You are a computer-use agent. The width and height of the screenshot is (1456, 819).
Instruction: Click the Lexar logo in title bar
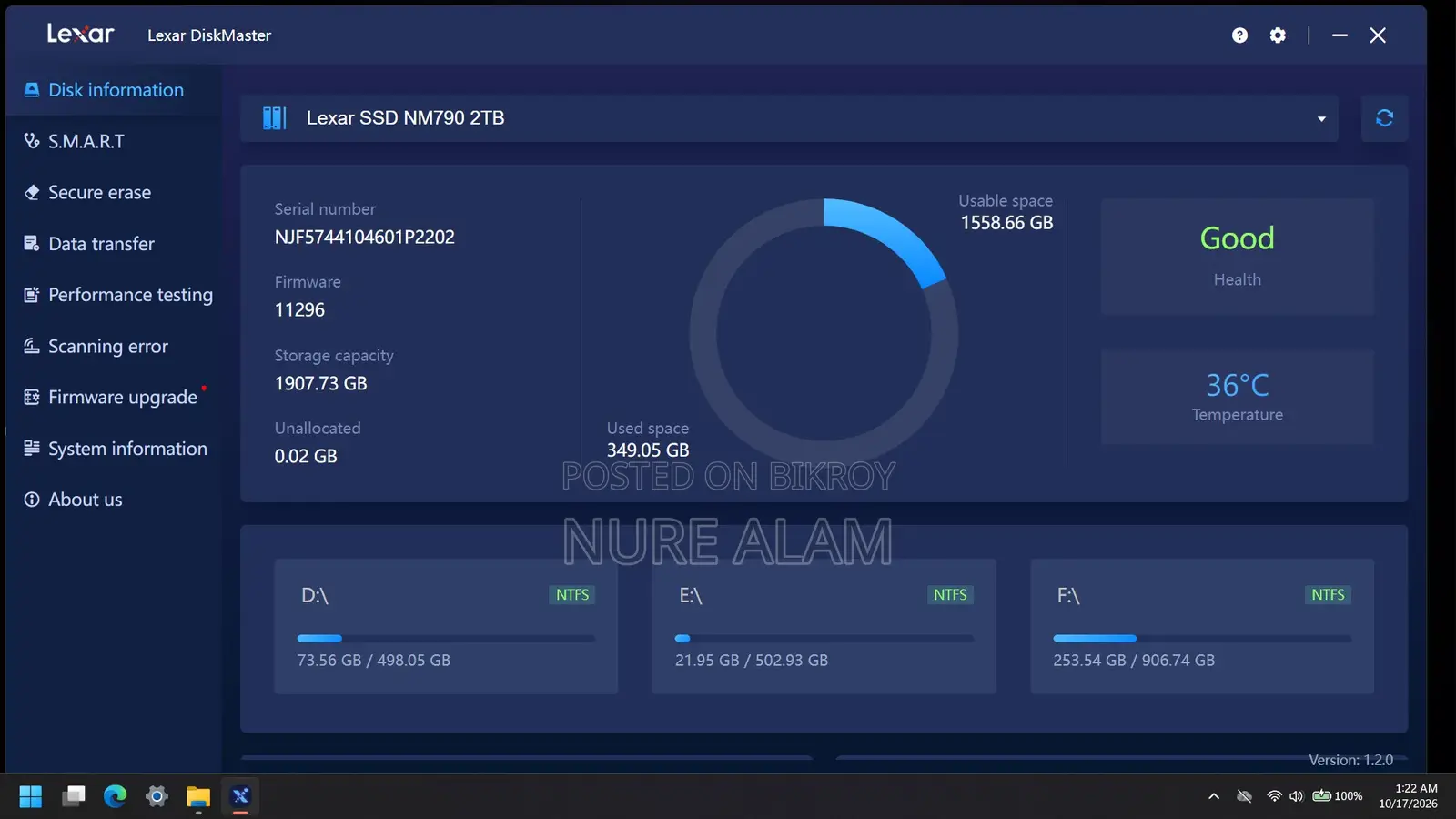coord(80,35)
